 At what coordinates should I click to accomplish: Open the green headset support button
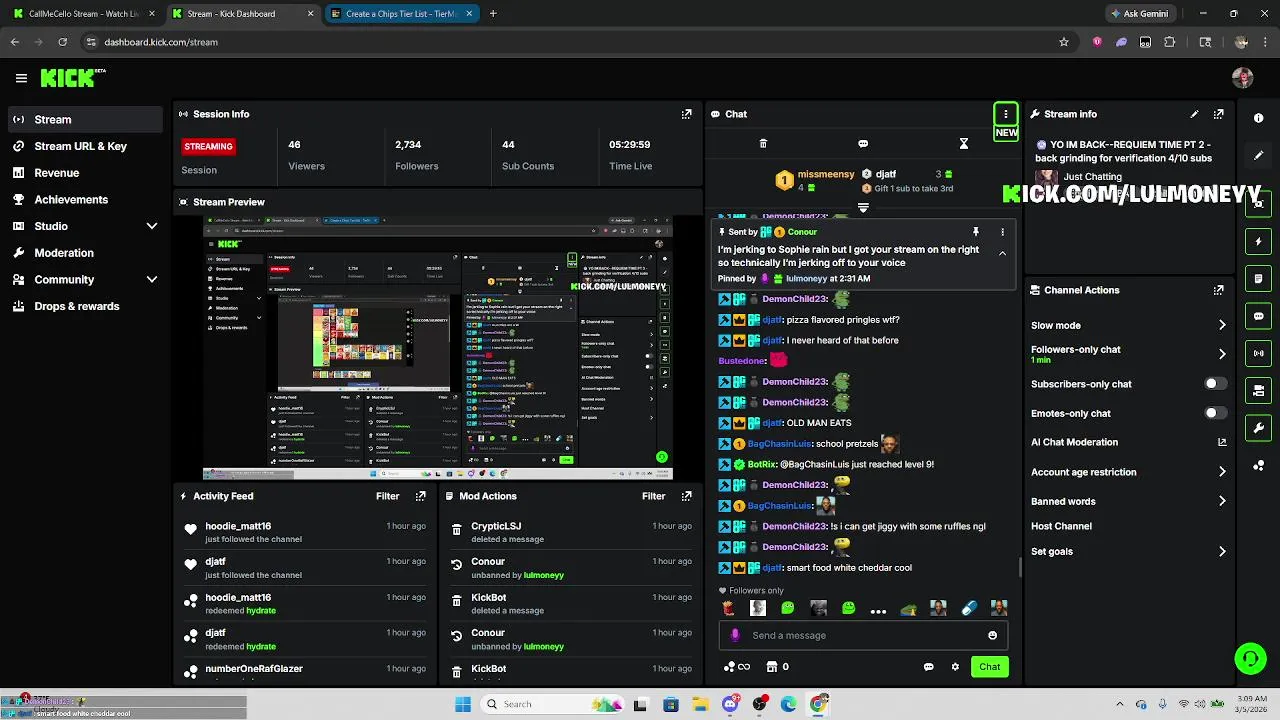pos(1250,658)
